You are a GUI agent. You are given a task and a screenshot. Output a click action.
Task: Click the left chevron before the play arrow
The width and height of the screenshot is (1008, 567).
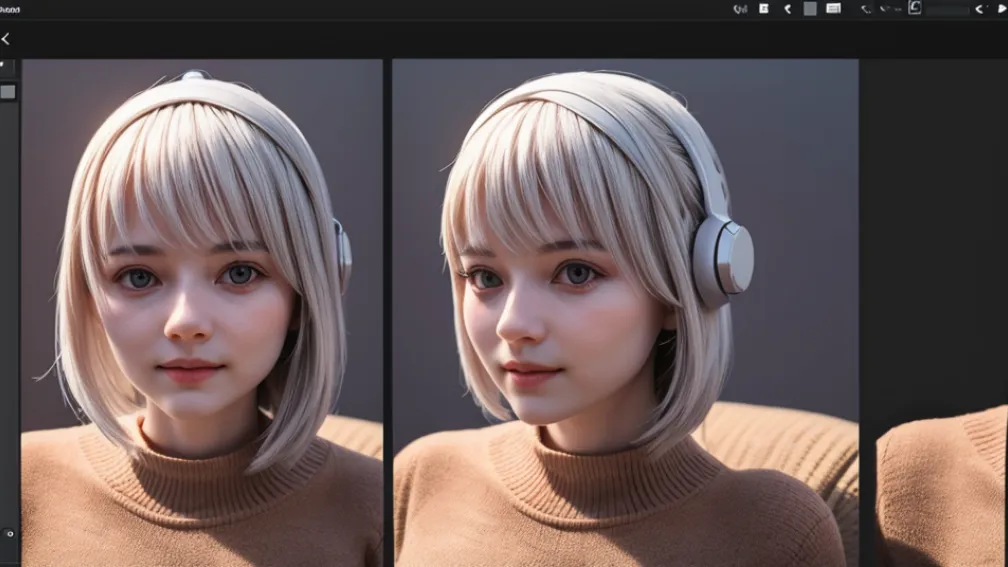point(980,9)
